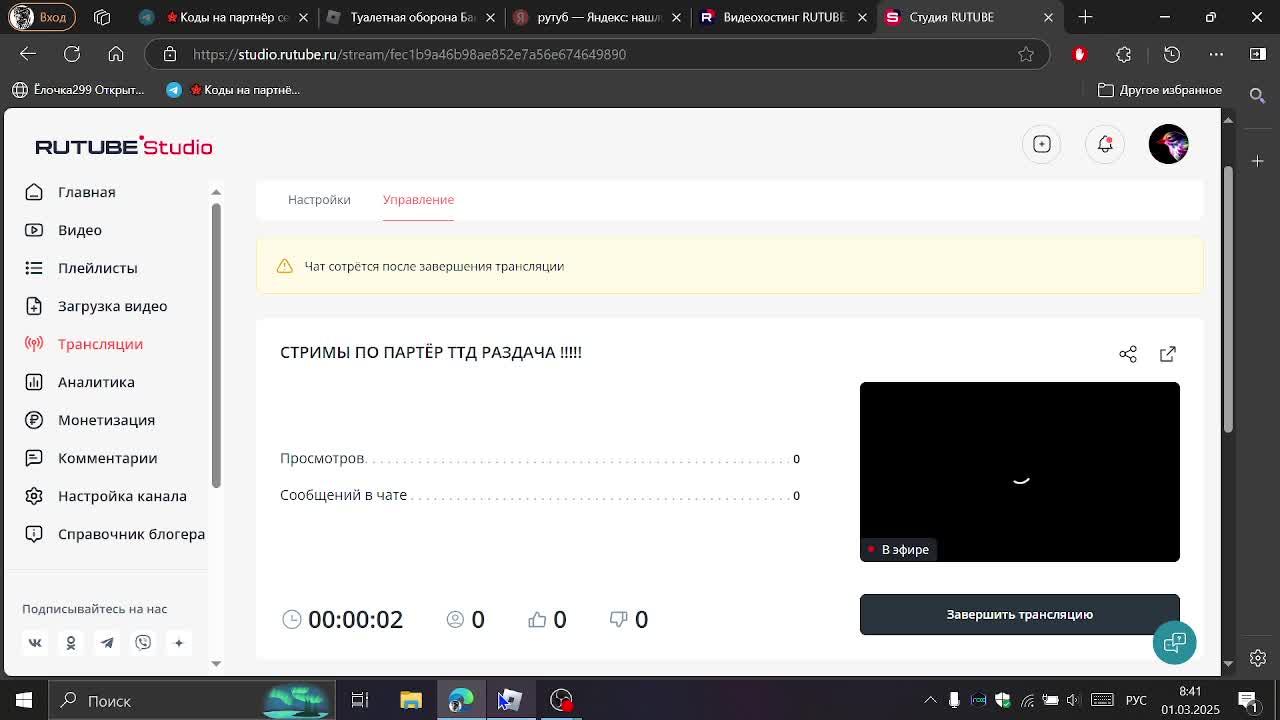Click the page vertical scrollbar thumb

[1228, 300]
